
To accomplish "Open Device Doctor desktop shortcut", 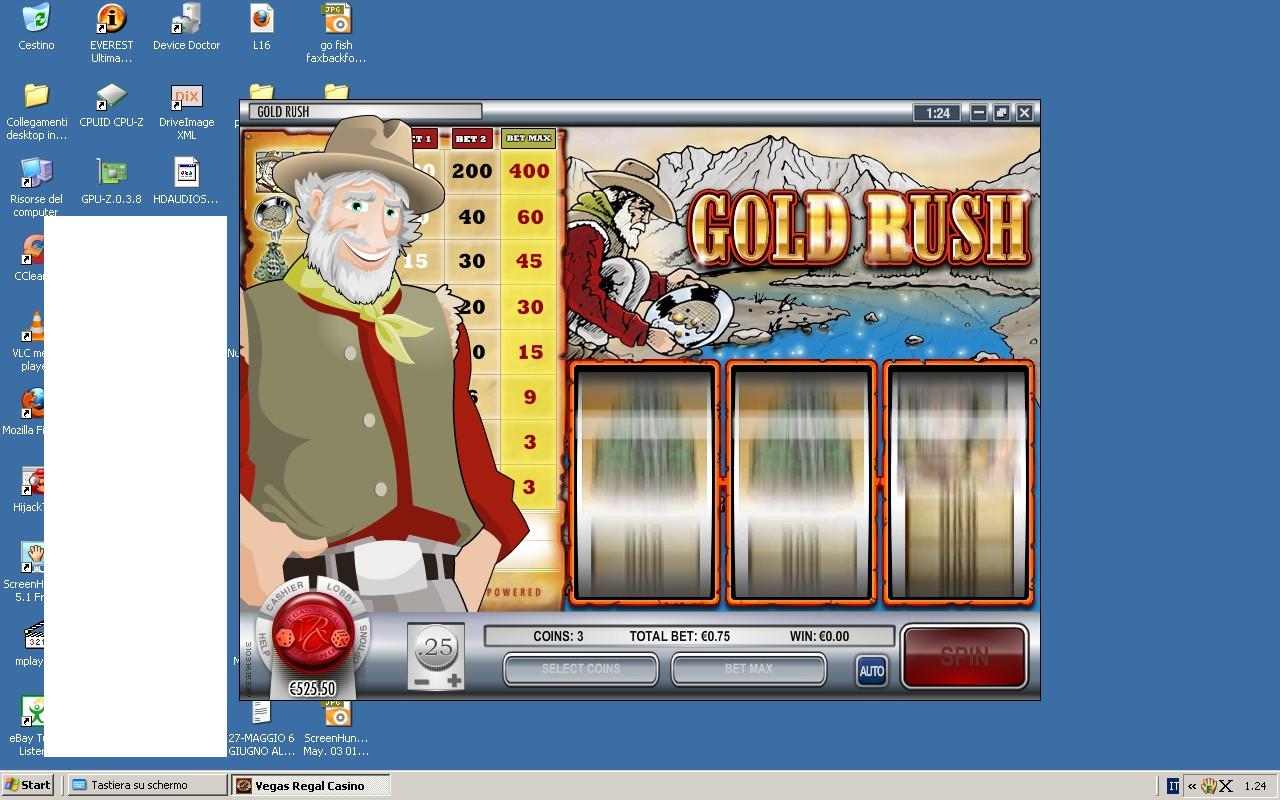I will [186, 27].
